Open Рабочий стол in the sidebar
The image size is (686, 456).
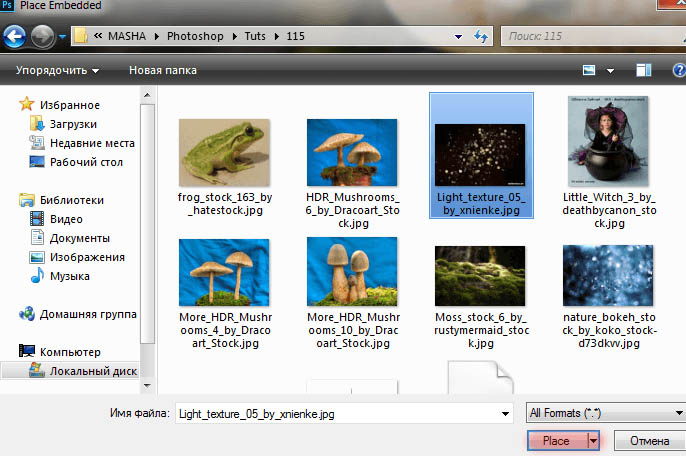click(x=86, y=162)
